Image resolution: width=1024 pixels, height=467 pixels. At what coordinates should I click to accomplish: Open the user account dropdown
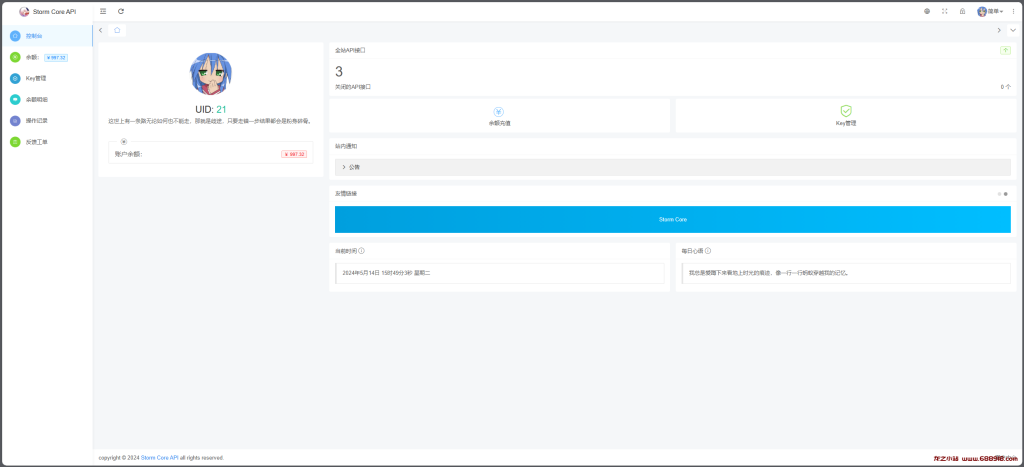[990, 11]
